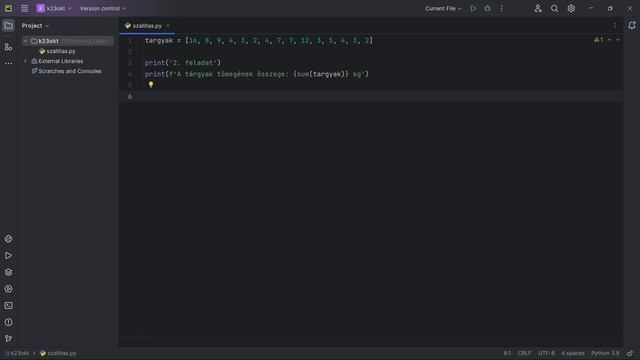Open the k23okt project dropdown
The image size is (640, 360).
(x=54, y=8)
